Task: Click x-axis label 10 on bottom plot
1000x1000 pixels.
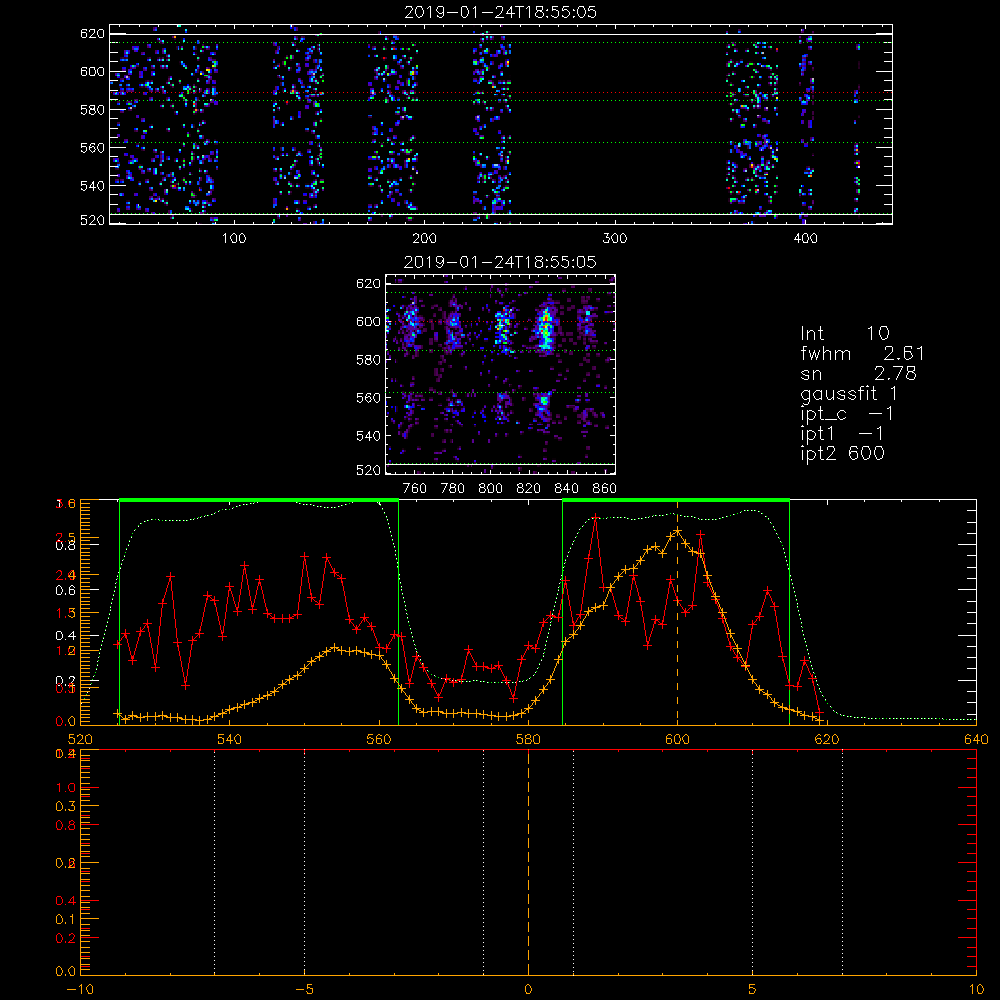Action: 976,990
